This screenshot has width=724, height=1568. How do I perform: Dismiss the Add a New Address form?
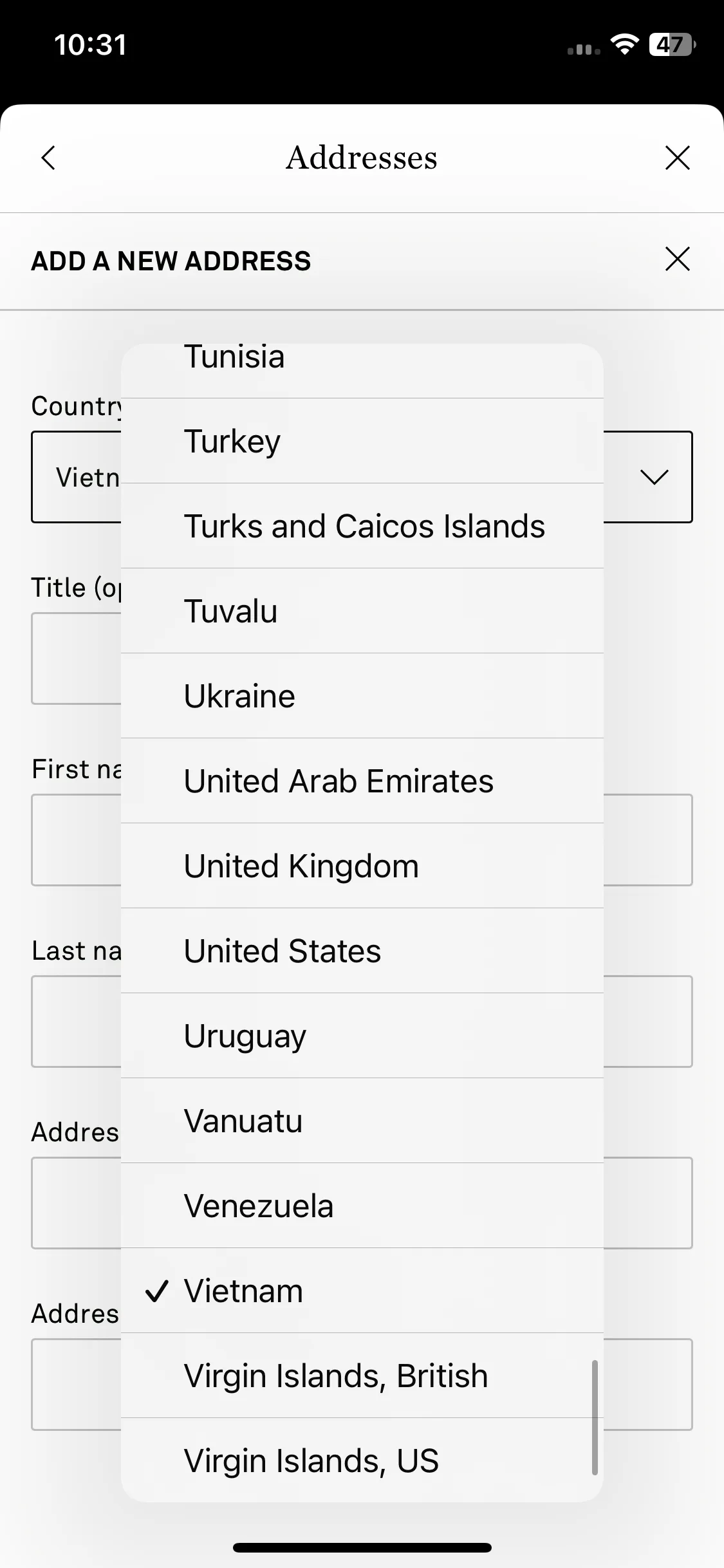coord(677,259)
